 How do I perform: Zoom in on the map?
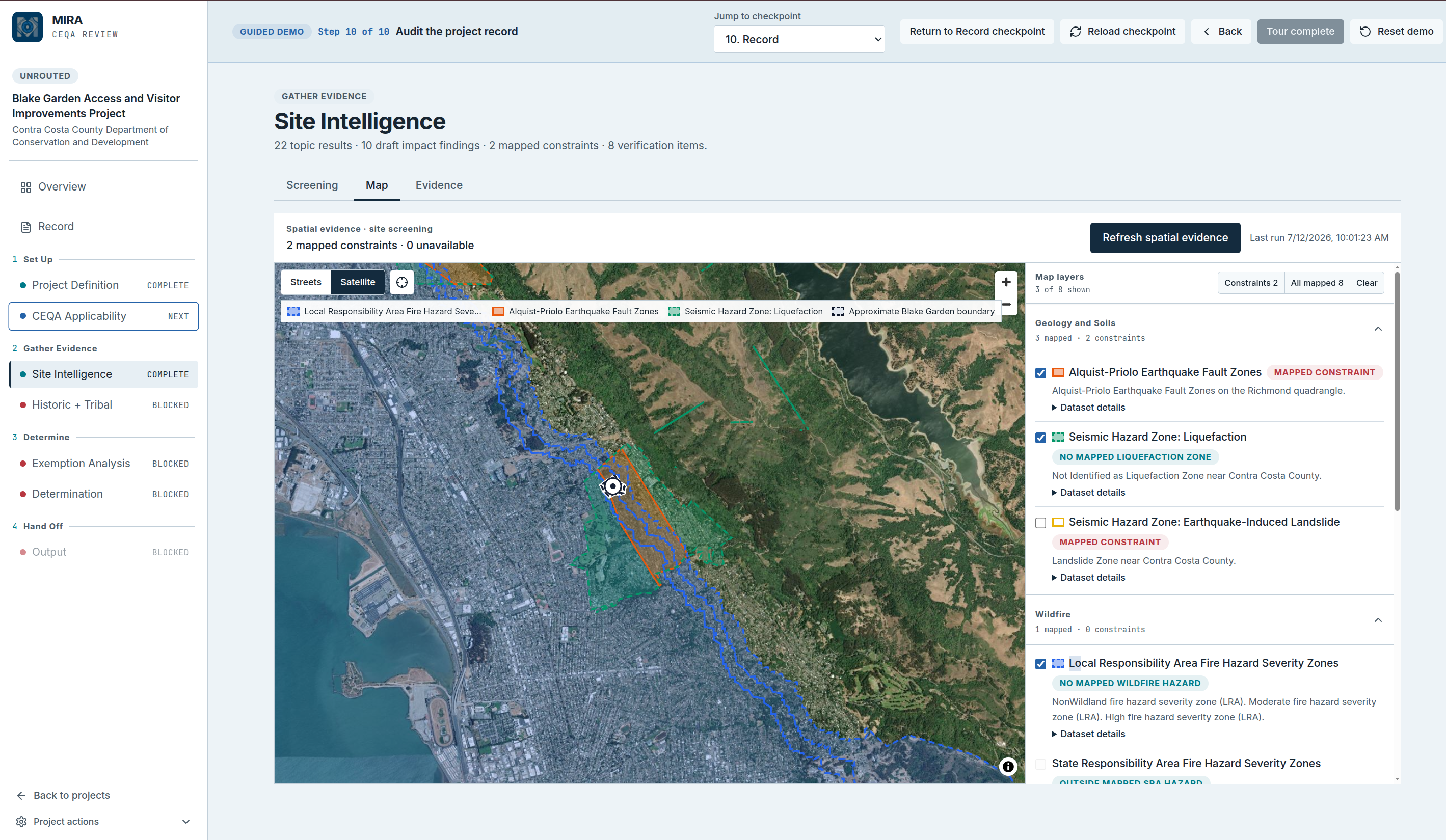coord(1005,282)
